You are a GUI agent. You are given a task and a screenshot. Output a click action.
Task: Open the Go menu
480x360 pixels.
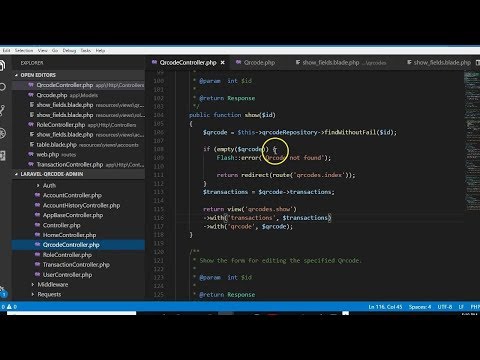pyautogui.click(x=55, y=51)
